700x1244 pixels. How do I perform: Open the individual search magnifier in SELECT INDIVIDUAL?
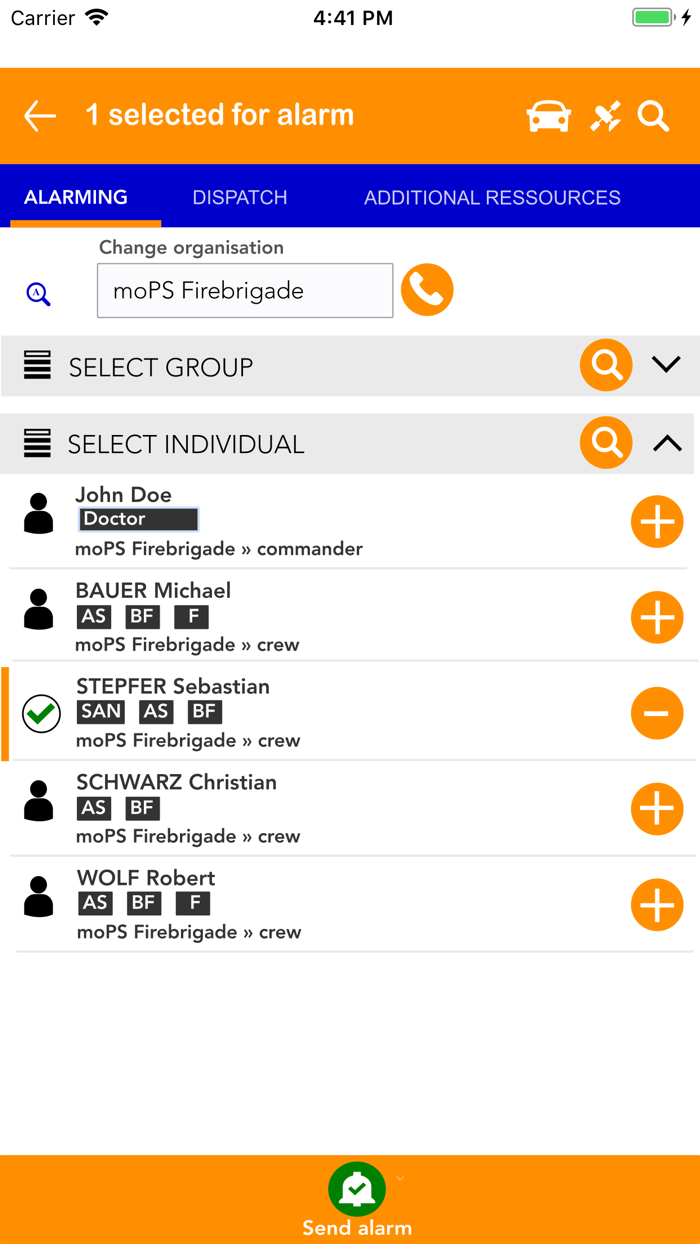click(606, 442)
